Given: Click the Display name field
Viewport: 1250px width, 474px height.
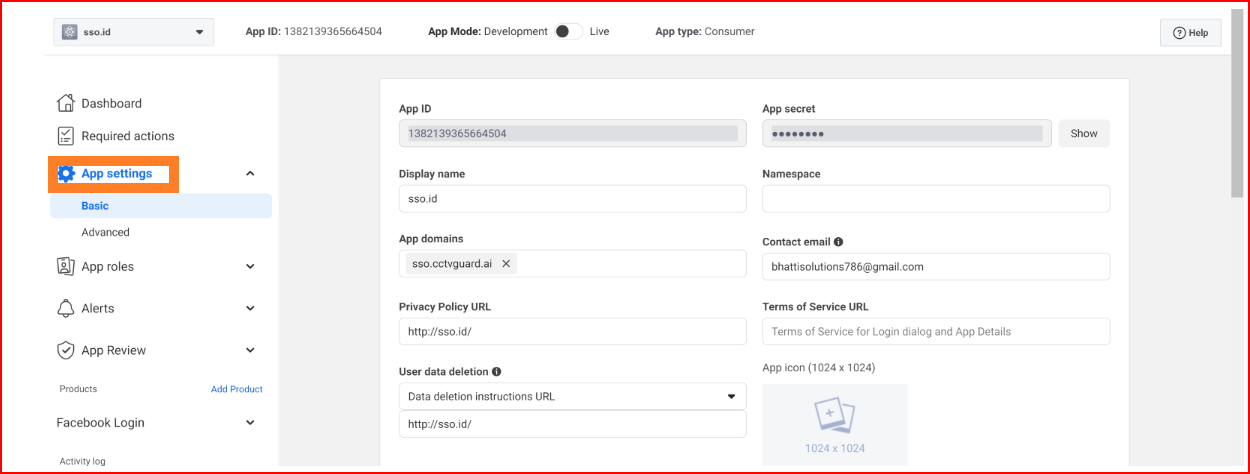Looking at the screenshot, I should click(572, 199).
